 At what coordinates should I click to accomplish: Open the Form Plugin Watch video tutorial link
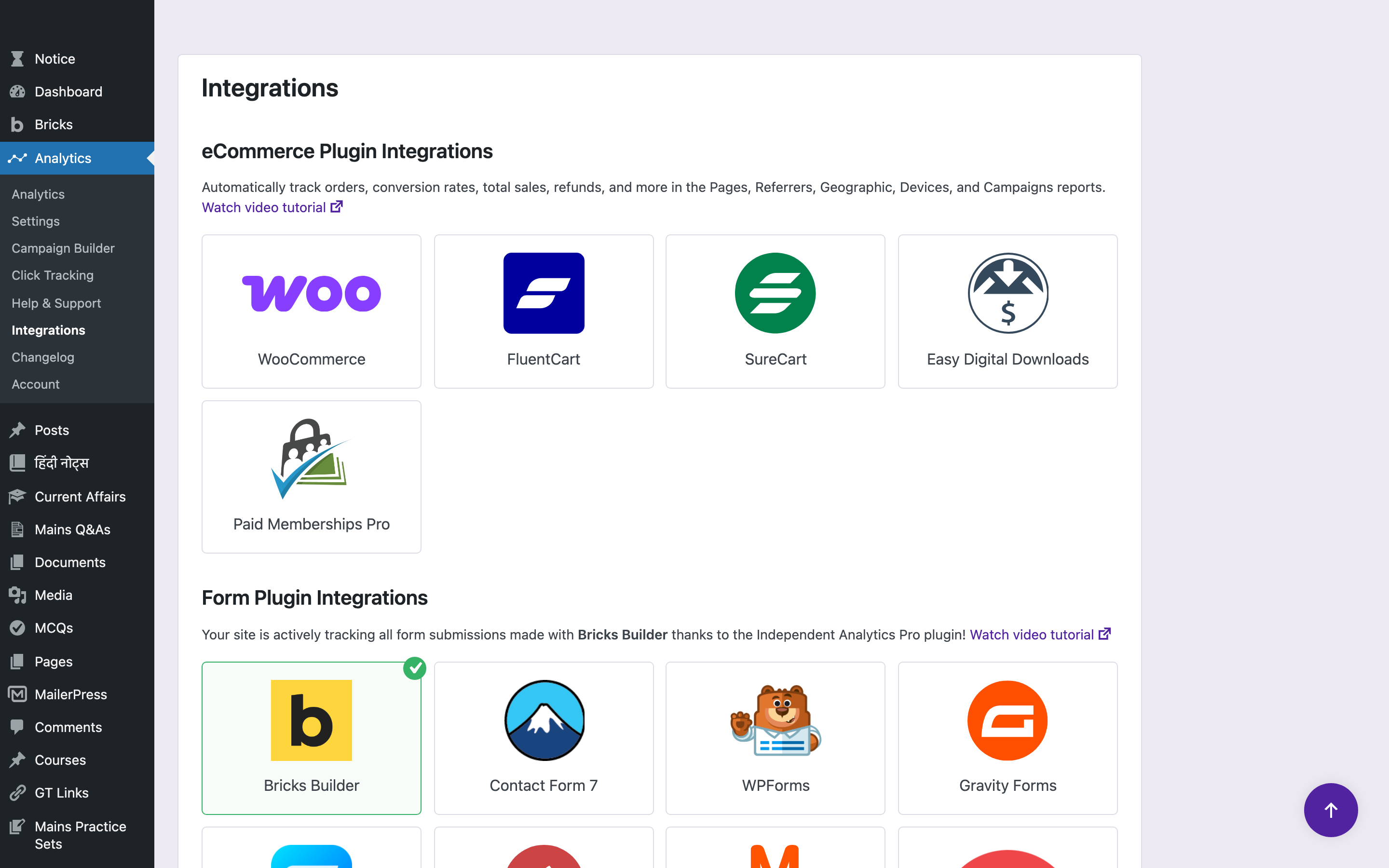point(1040,634)
